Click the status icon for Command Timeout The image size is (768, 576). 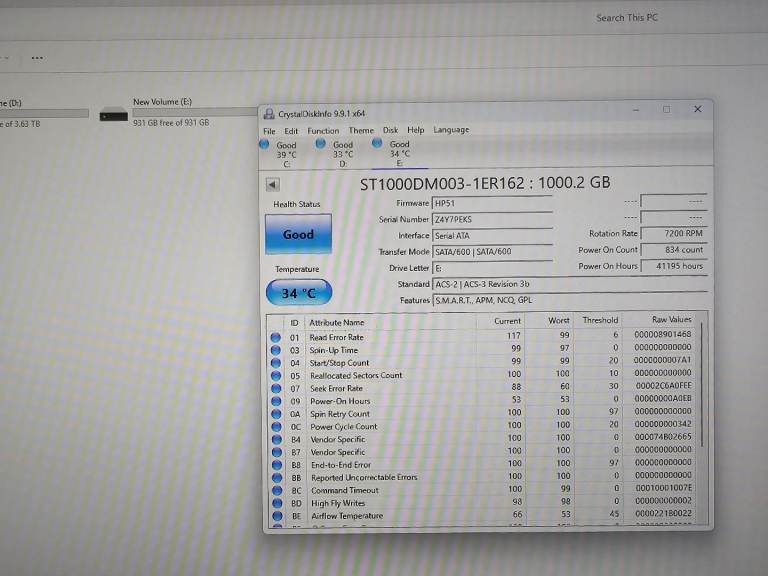point(277,490)
